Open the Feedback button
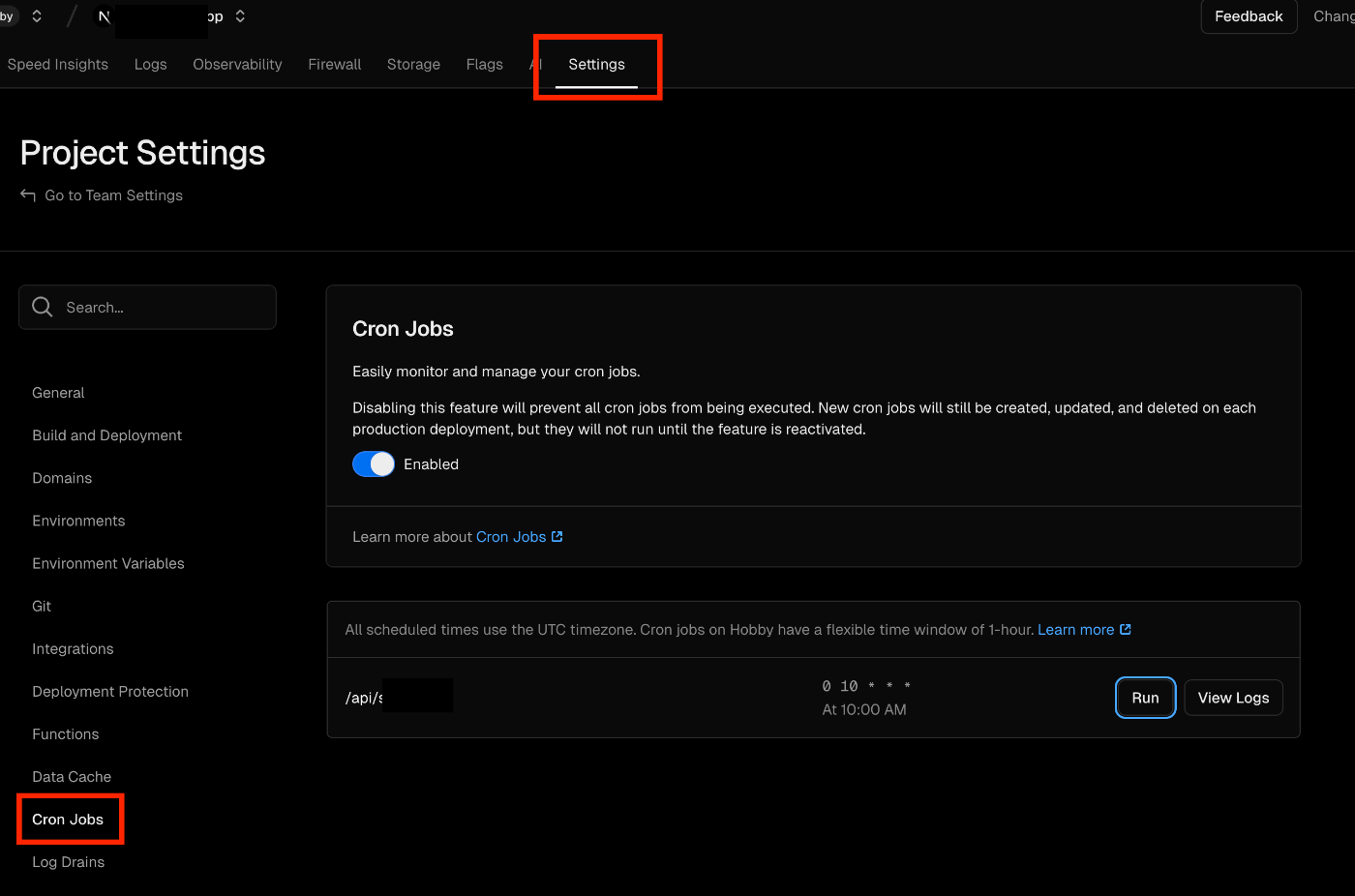The height and width of the screenshot is (896, 1355). coord(1249,16)
